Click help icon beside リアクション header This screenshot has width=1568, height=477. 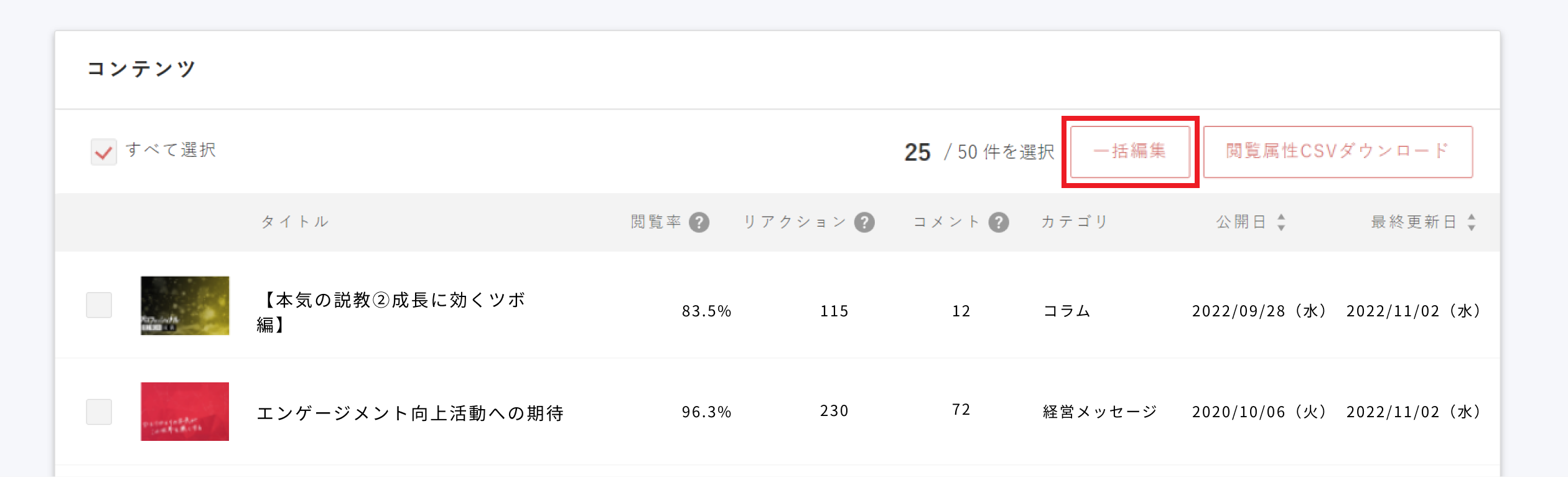coord(864,222)
